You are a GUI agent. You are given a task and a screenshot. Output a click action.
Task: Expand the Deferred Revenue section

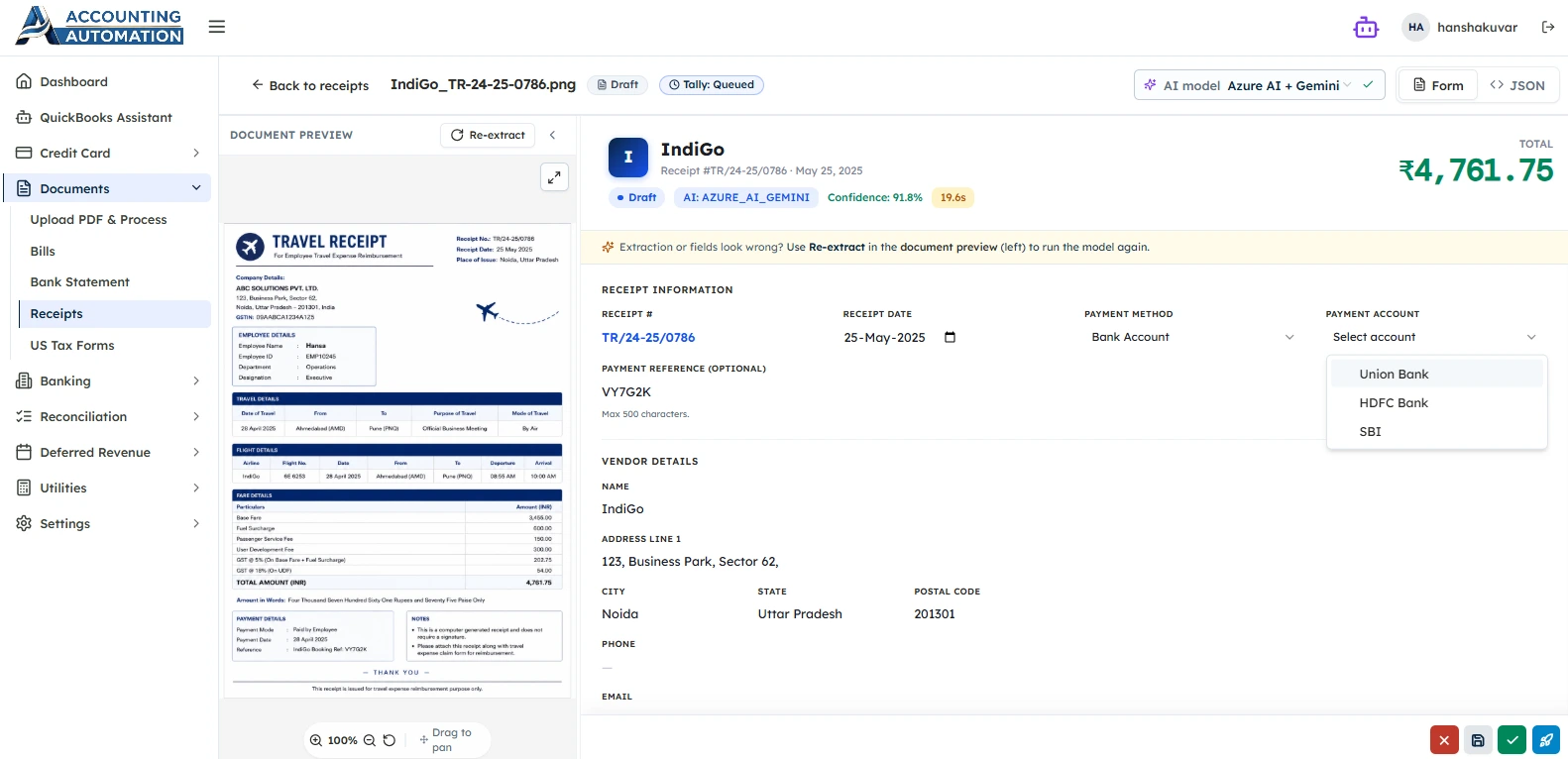[109, 452]
